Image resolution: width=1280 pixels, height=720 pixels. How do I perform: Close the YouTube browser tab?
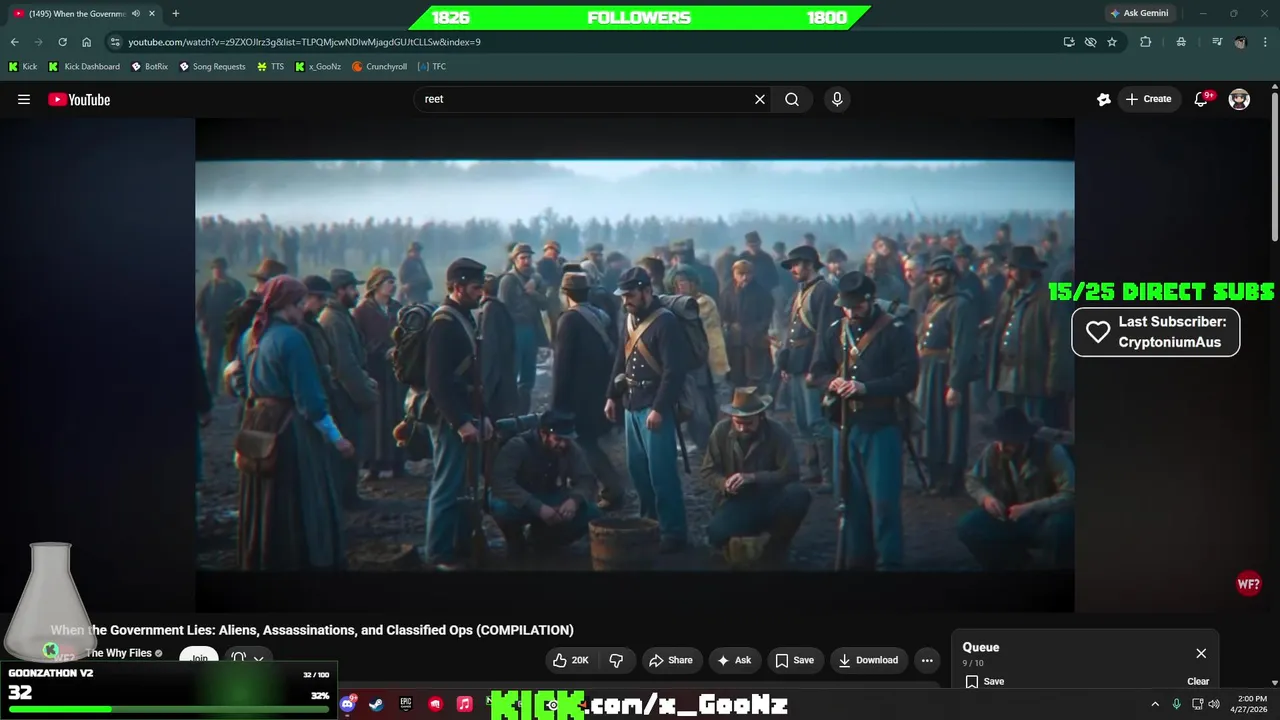(x=152, y=13)
